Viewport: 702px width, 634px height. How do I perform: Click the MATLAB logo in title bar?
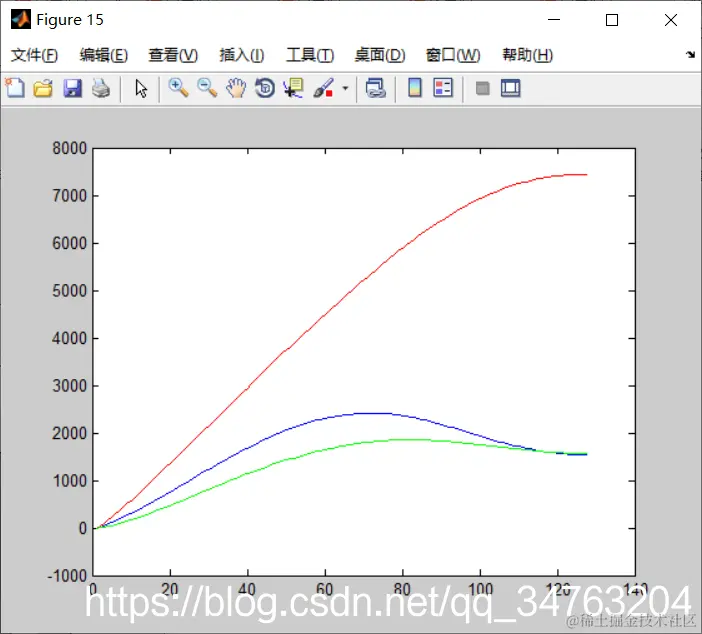[21, 20]
